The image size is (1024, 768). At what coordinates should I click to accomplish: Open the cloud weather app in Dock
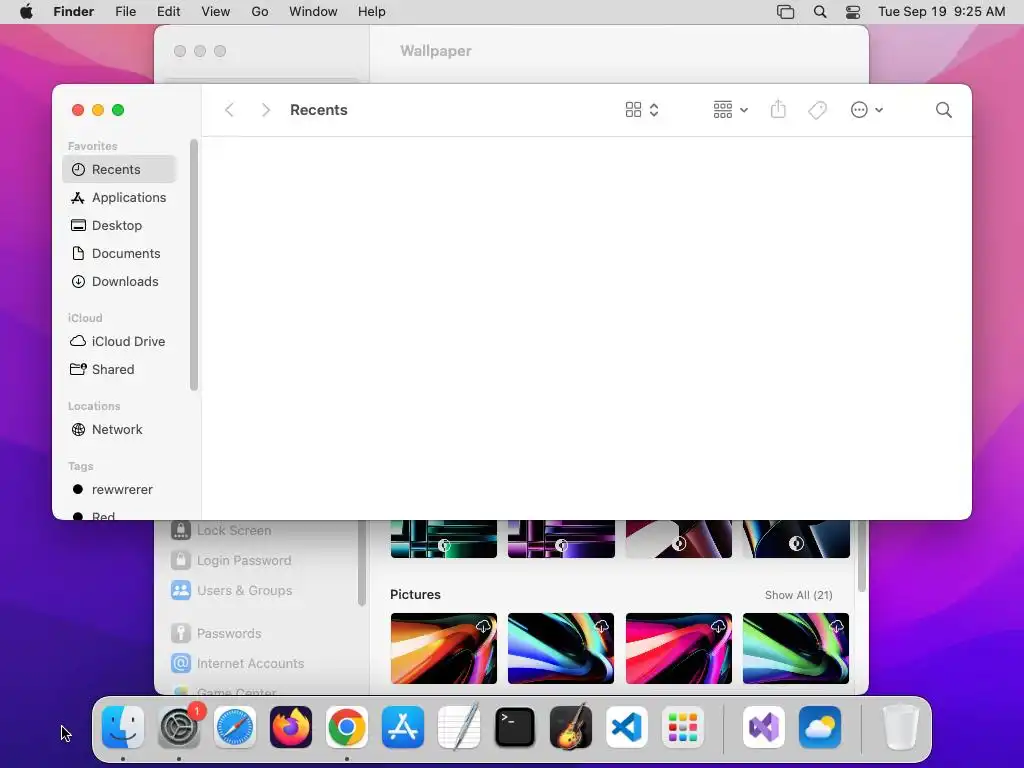click(820, 727)
